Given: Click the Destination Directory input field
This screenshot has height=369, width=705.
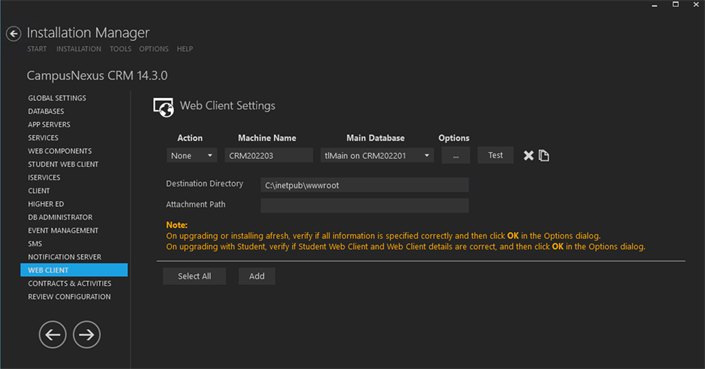Looking at the screenshot, I should [365, 185].
